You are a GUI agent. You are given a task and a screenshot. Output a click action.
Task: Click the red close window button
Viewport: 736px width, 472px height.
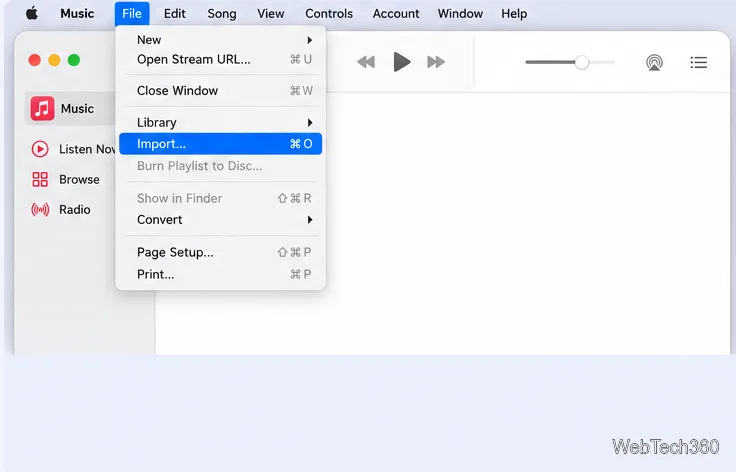(34, 60)
